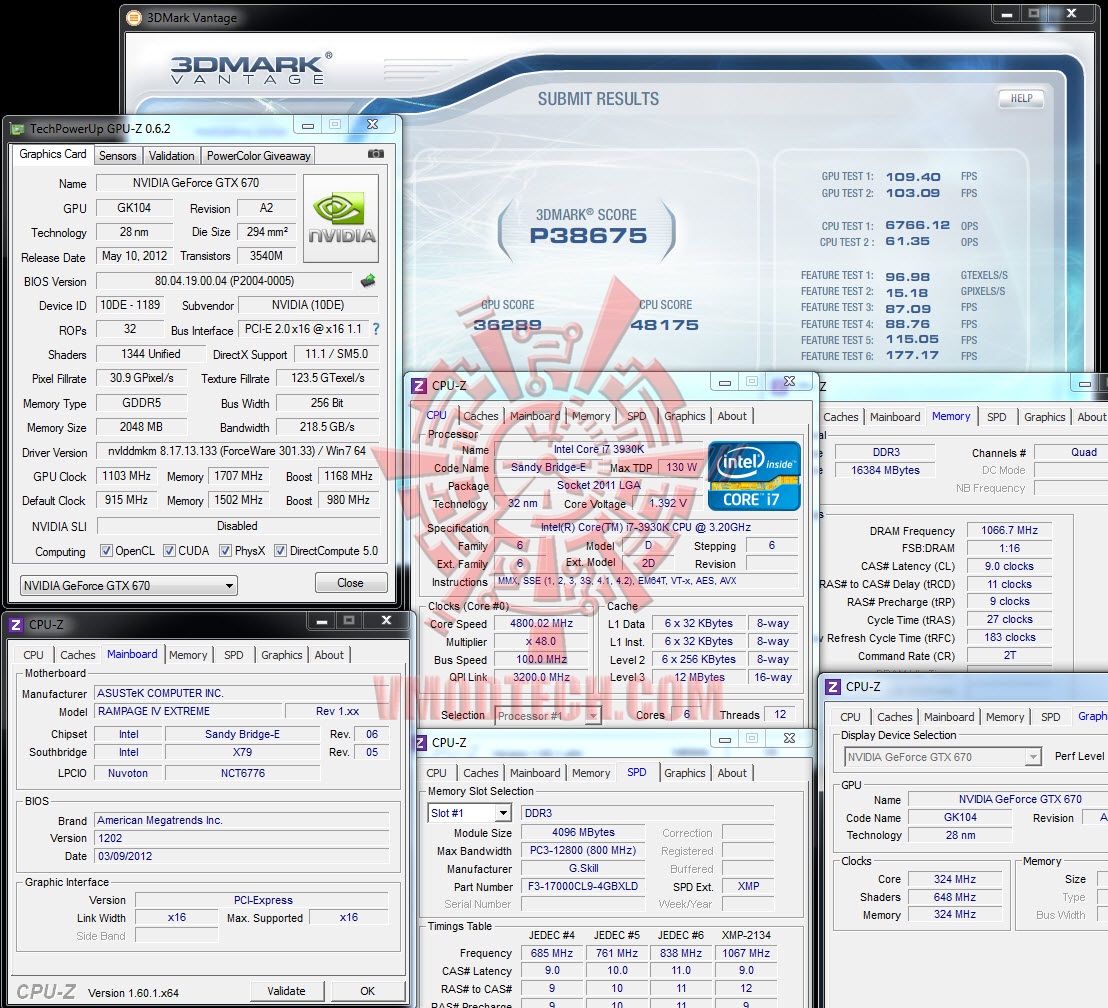Click the 3DMark Vantage title bar icon
Screen dimensions: 1108x1008
[134, 18]
